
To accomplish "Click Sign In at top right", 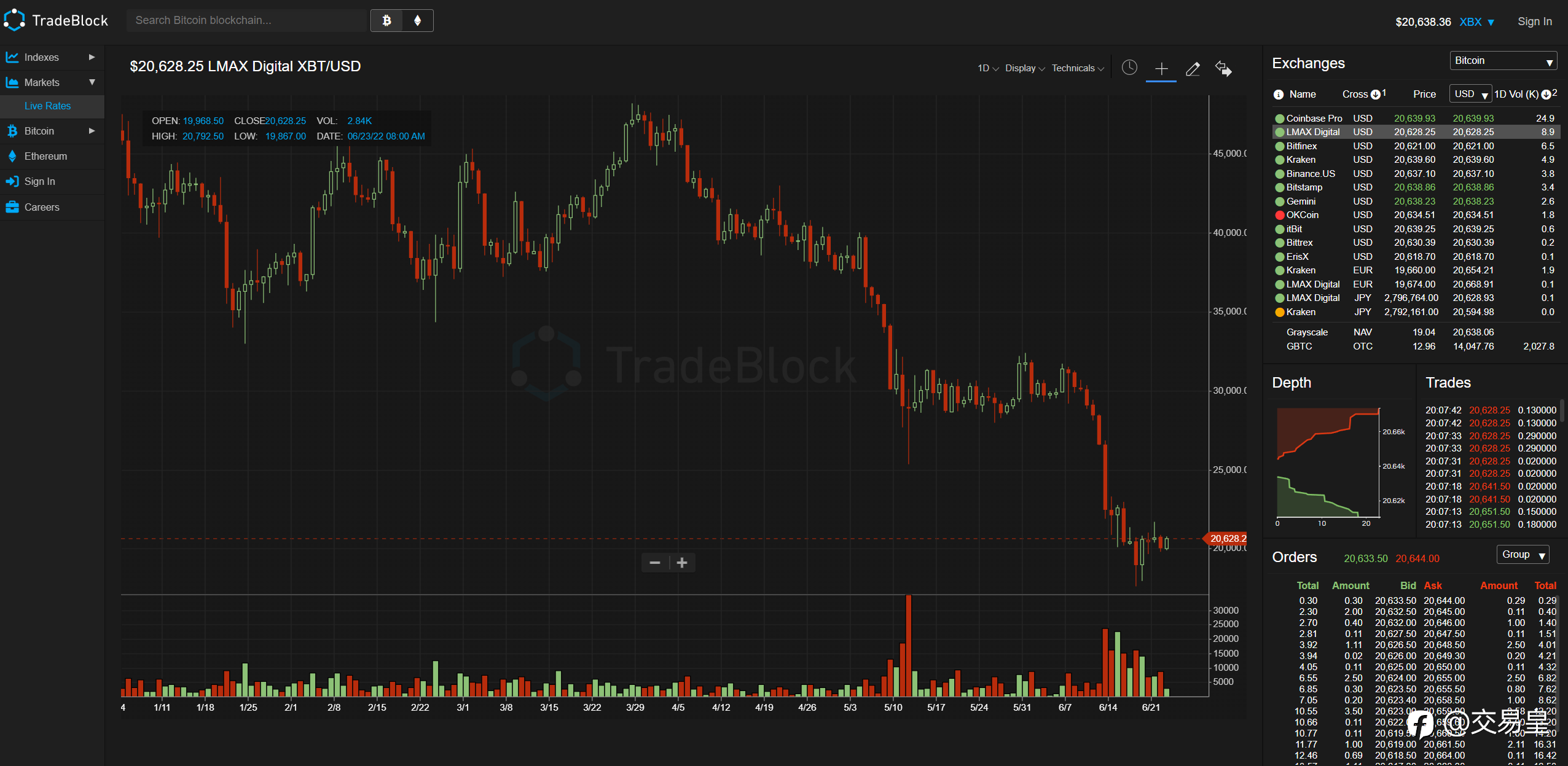I will [1534, 21].
